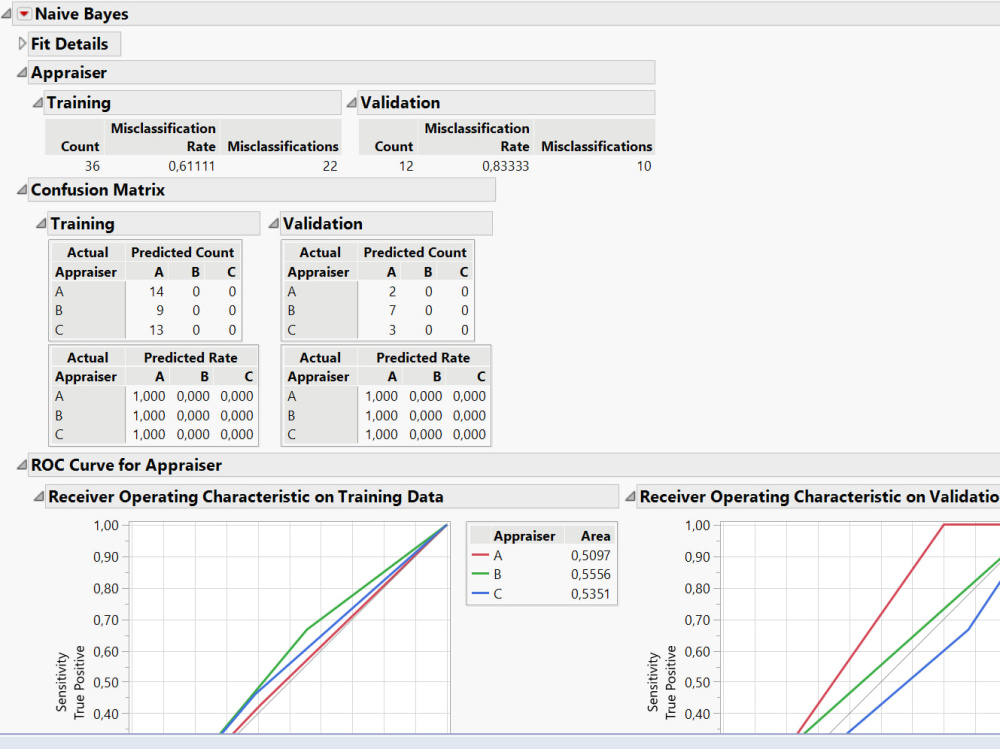The width and height of the screenshot is (1000, 749).
Task: Select training predicted count 13 for C
Action: point(156,330)
